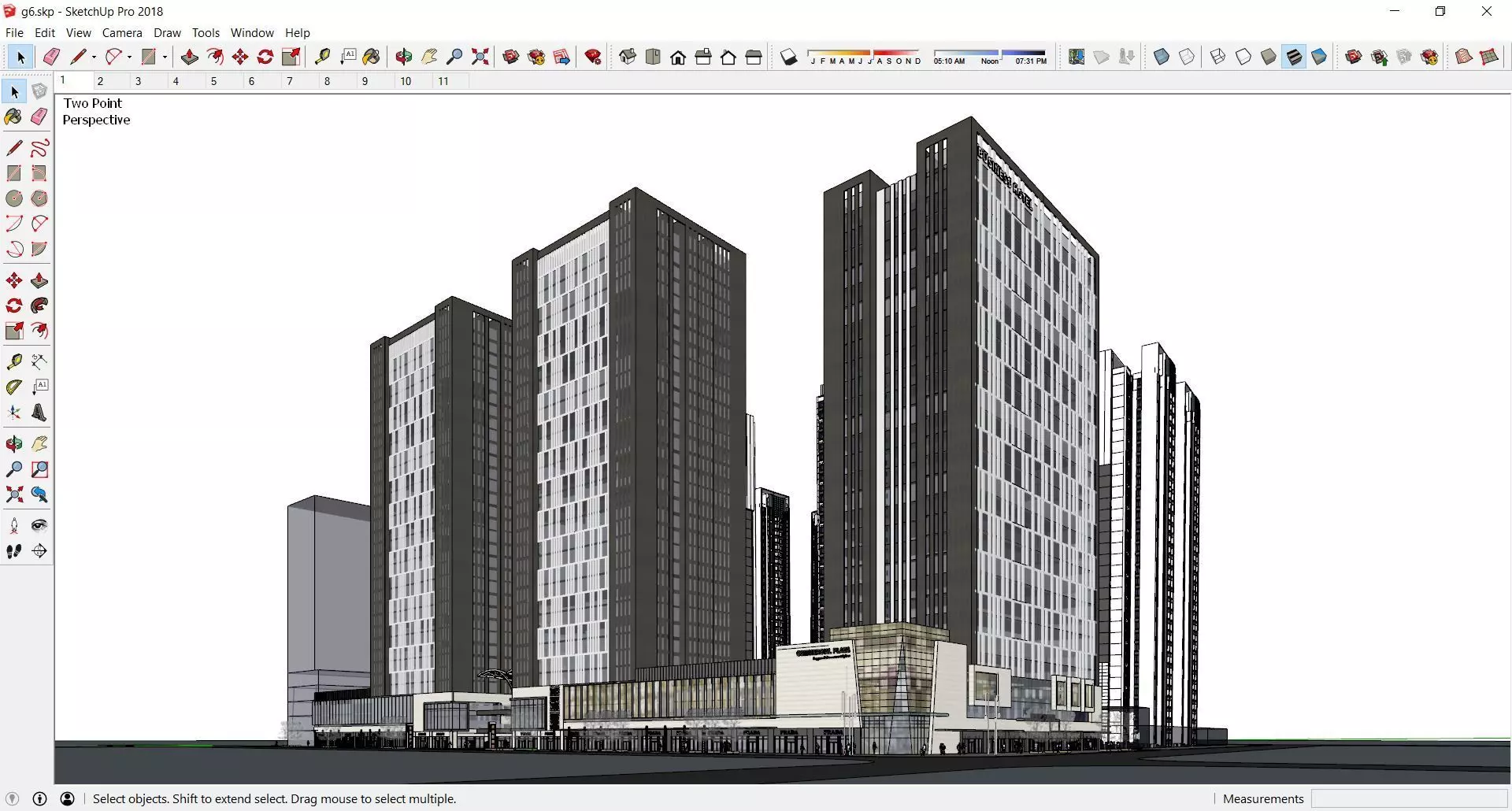Screen dimensions: 1512x811
Task: Expand the Line tool dropdown arrow
Action: point(94,57)
